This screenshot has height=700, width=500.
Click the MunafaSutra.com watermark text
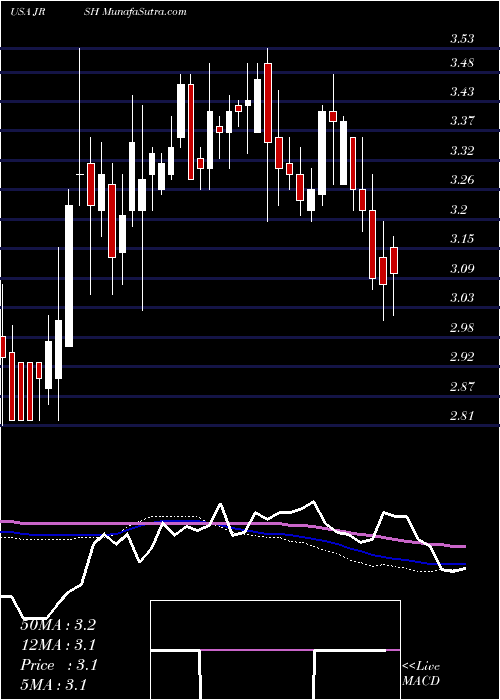point(145,12)
